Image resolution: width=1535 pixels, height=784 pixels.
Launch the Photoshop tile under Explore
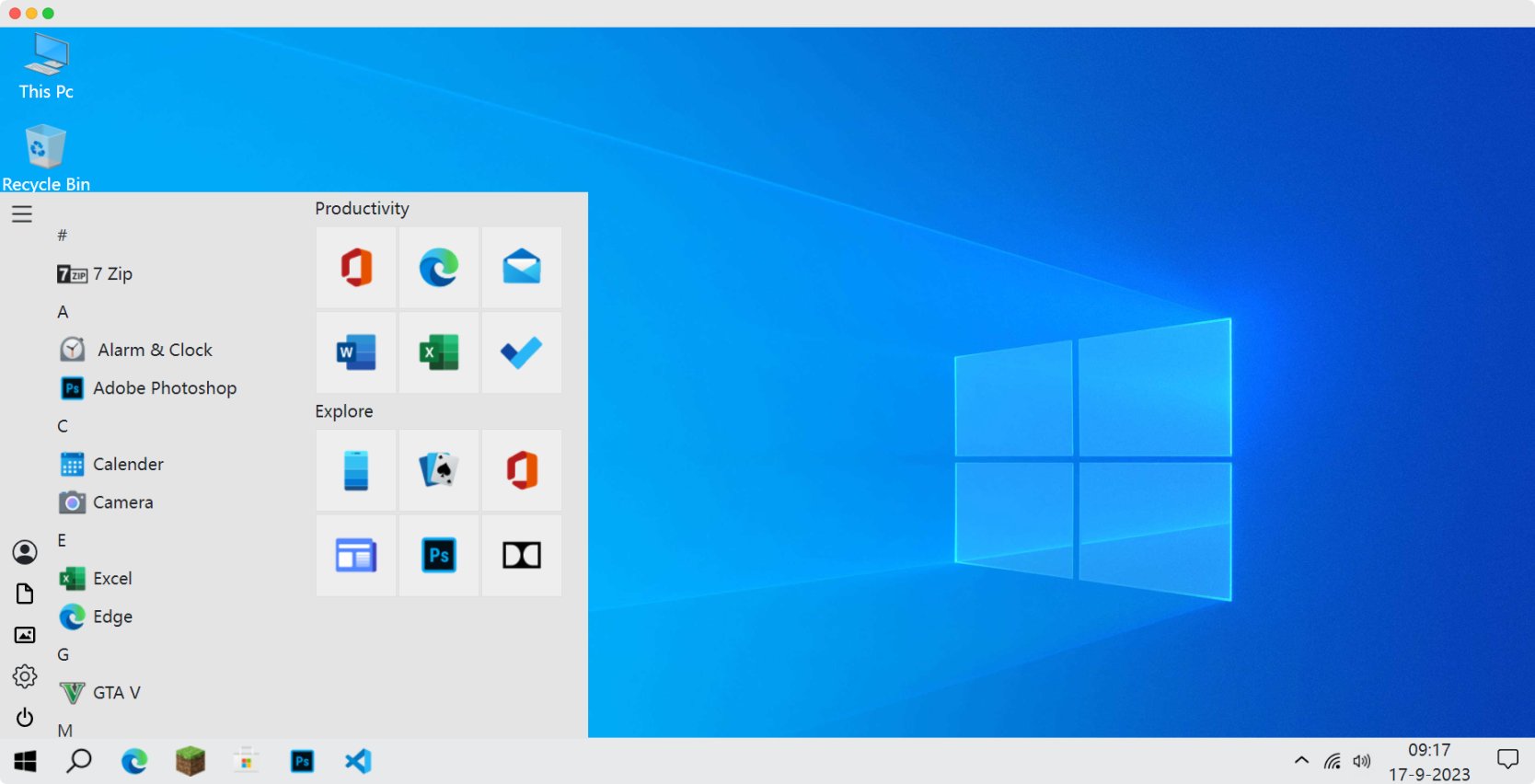click(439, 555)
